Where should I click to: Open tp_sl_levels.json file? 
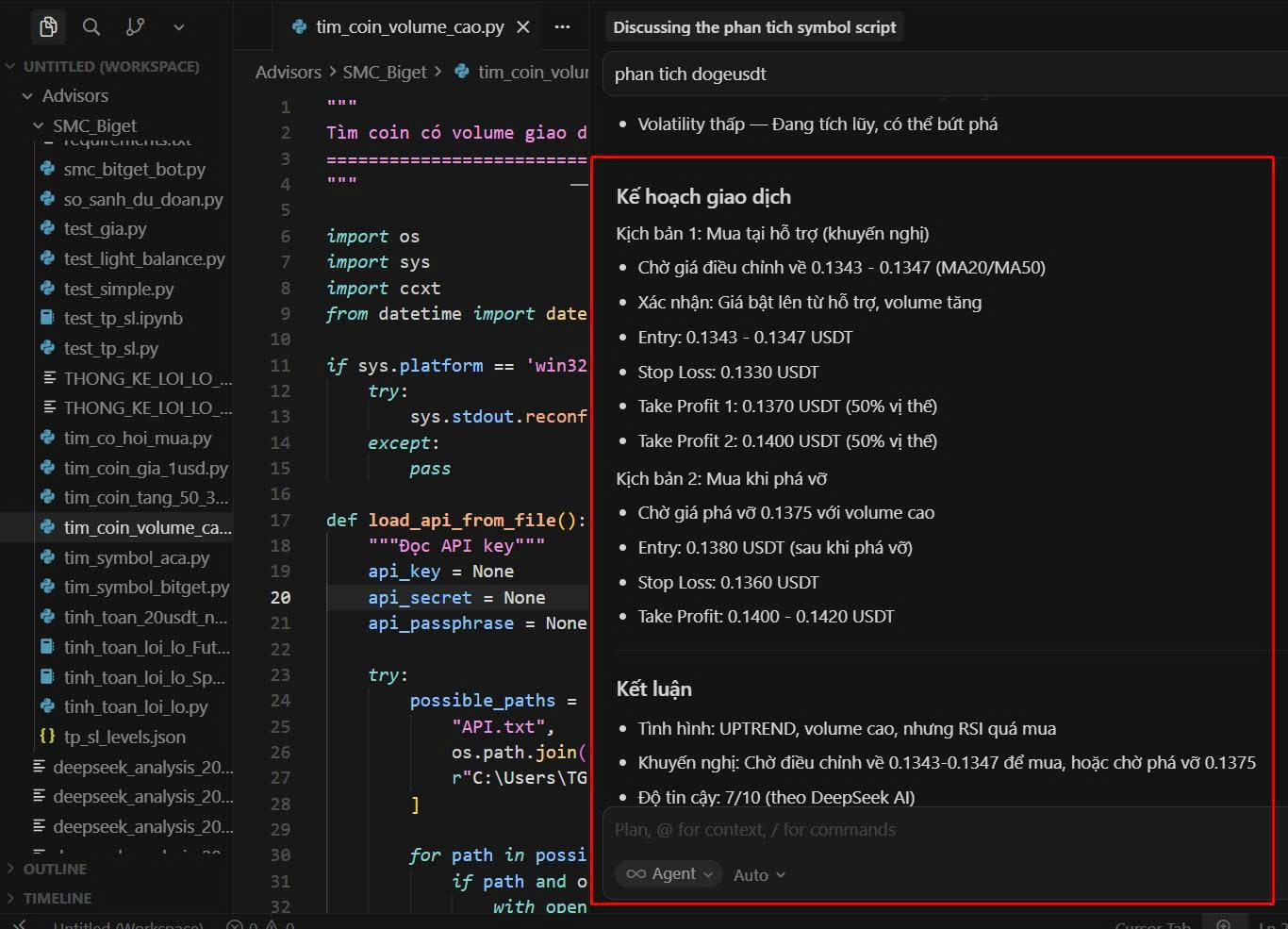tap(124, 737)
